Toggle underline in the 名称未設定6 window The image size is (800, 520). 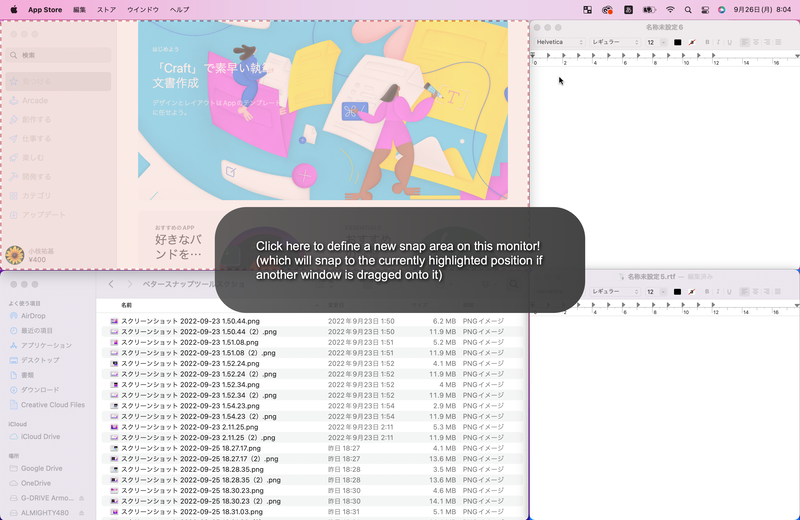(729, 42)
